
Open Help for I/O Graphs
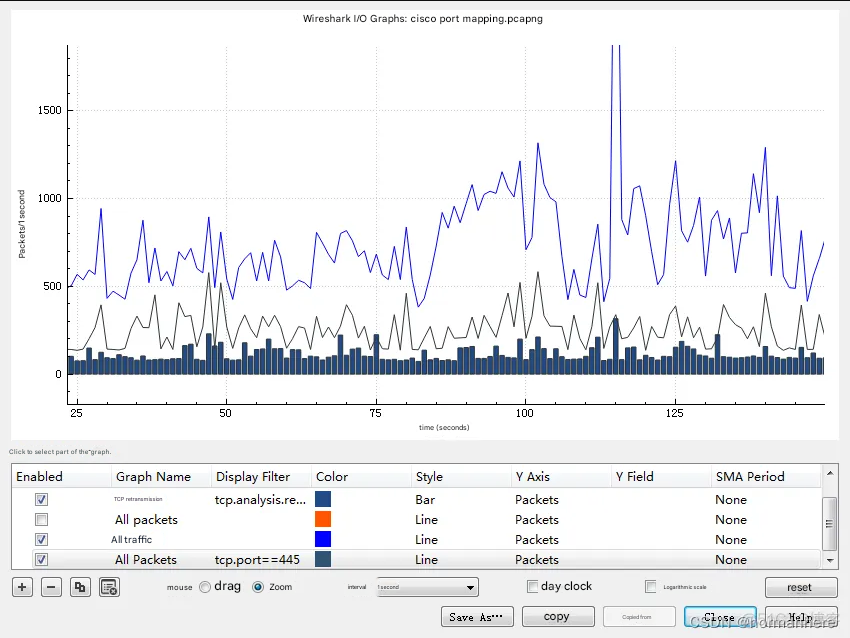point(801,617)
